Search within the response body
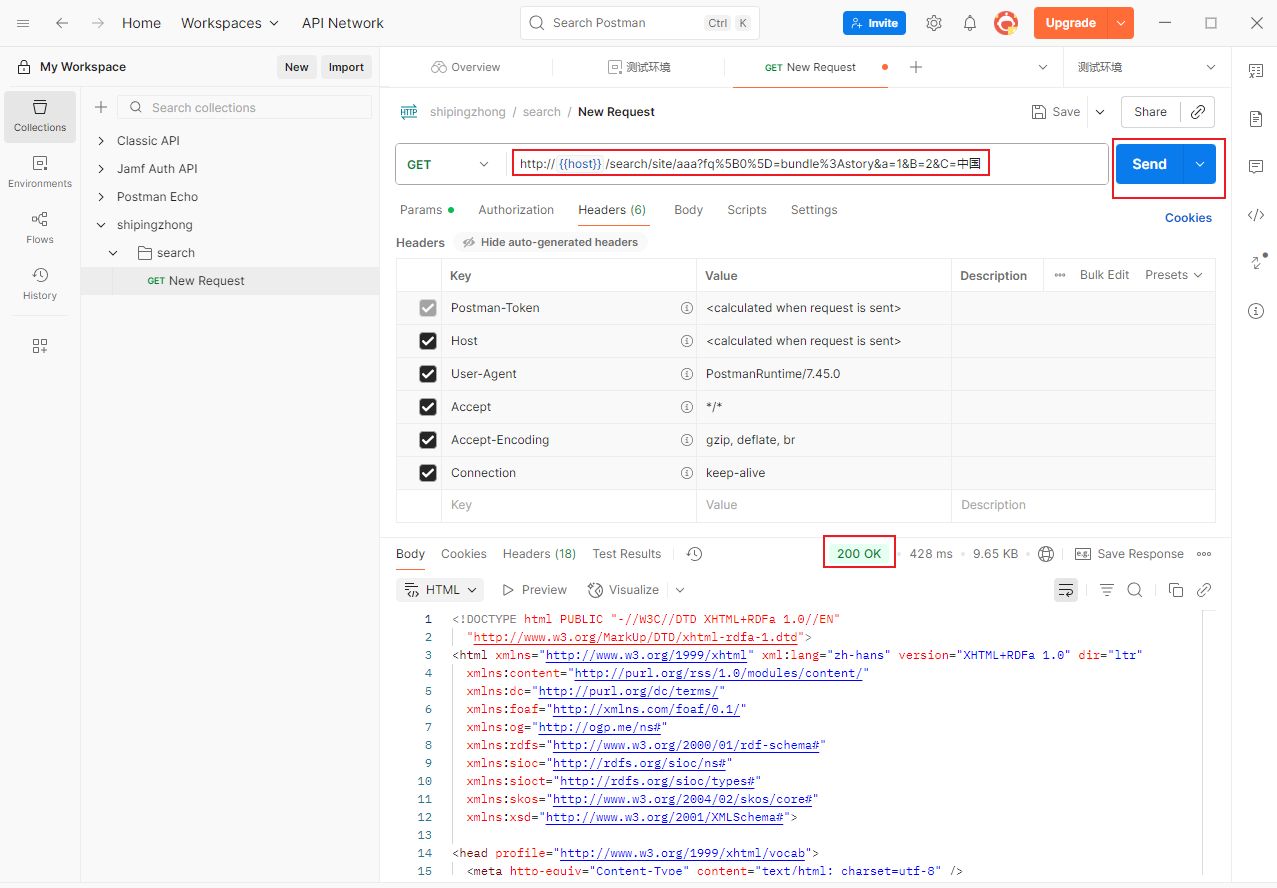Image resolution: width=1277 pixels, height=888 pixels. [1135, 590]
